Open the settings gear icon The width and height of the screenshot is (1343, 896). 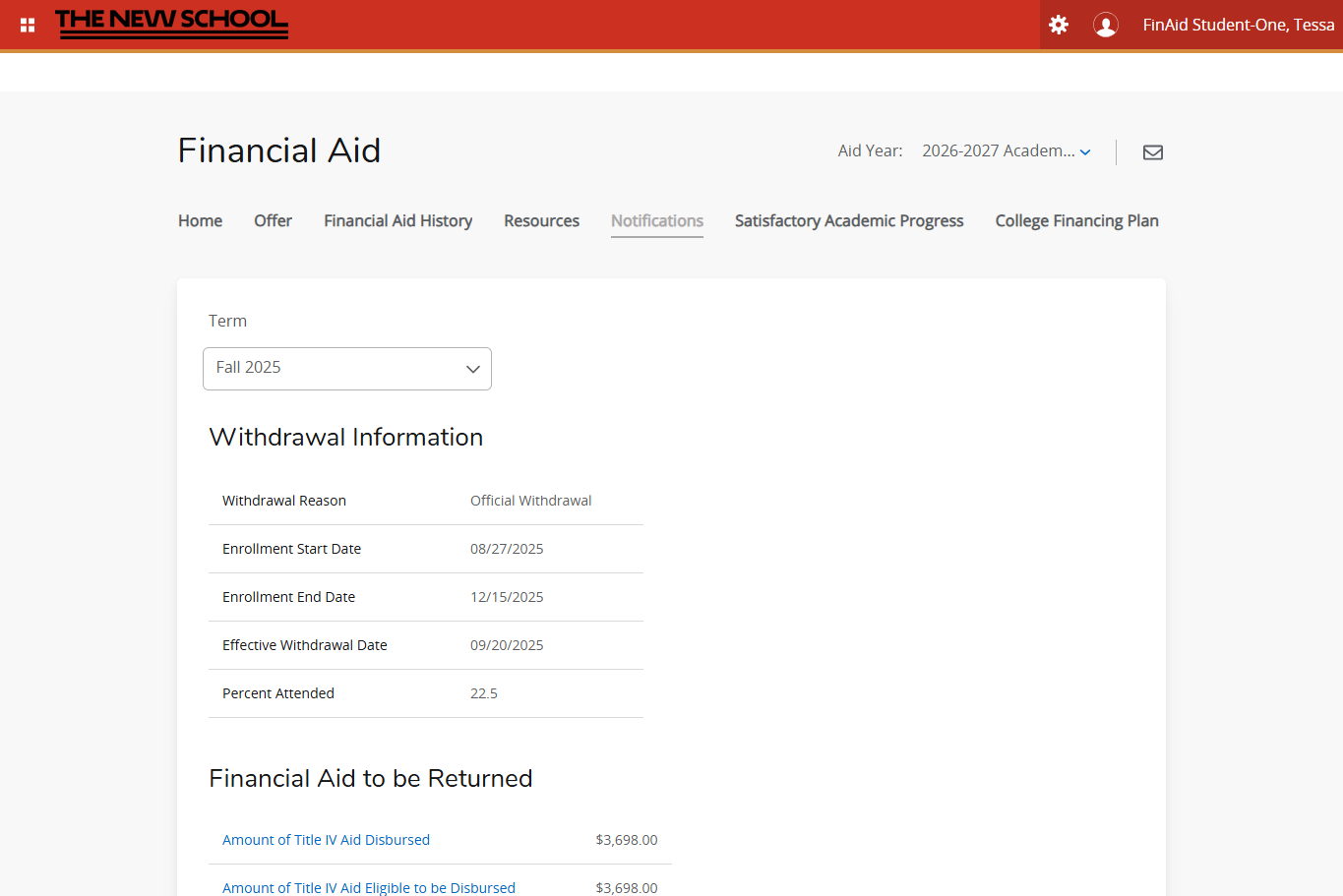point(1059,25)
